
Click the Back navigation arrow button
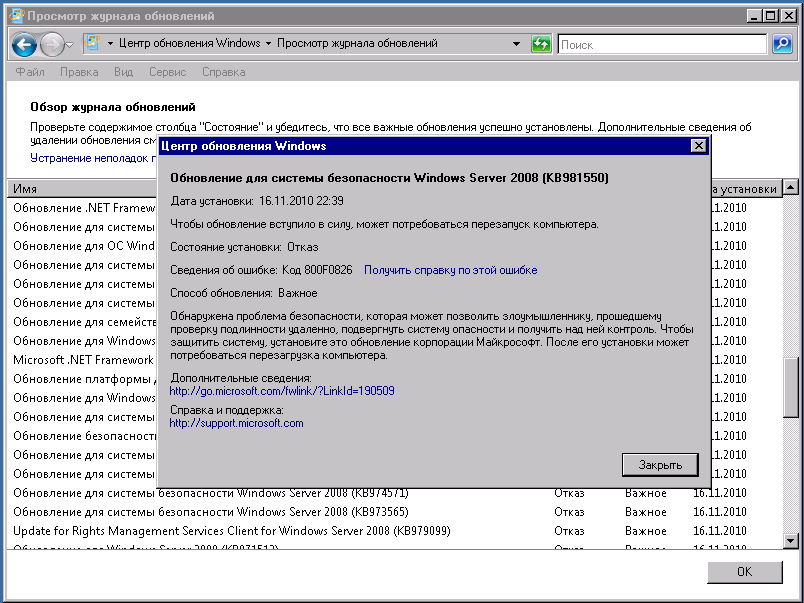pyautogui.click(x=25, y=44)
